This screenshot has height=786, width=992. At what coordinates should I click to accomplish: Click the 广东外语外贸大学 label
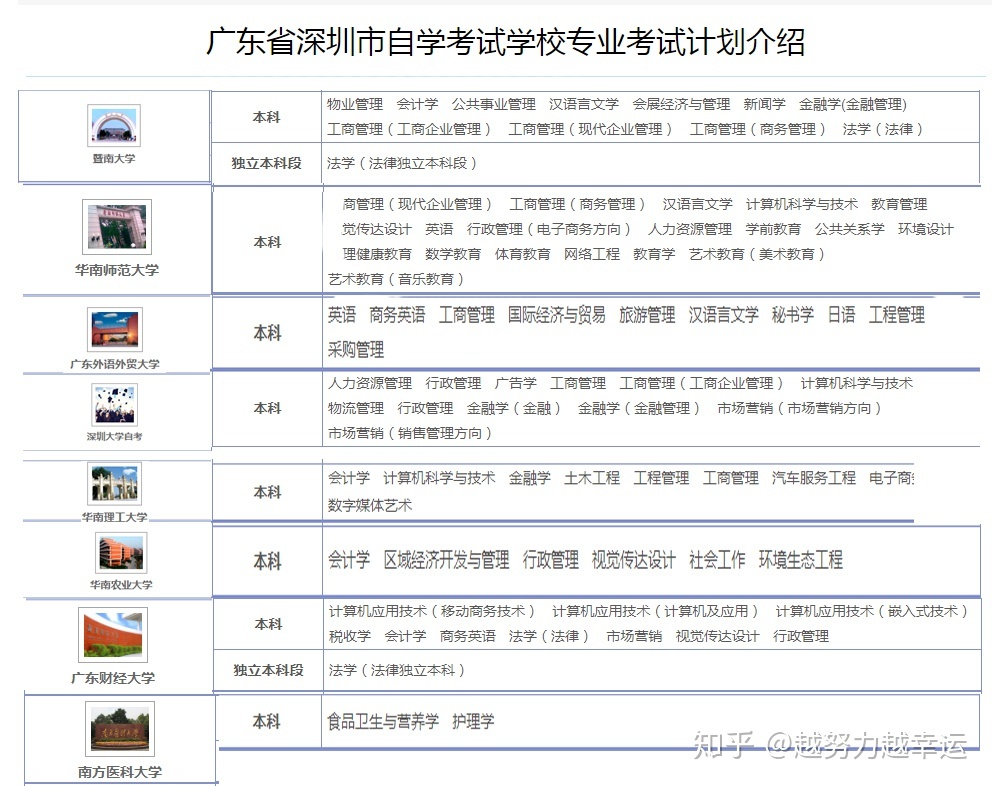[x=115, y=364]
